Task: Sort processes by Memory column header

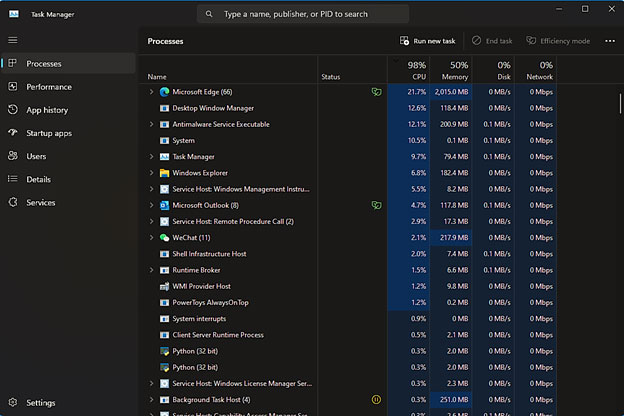Action: (x=451, y=70)
